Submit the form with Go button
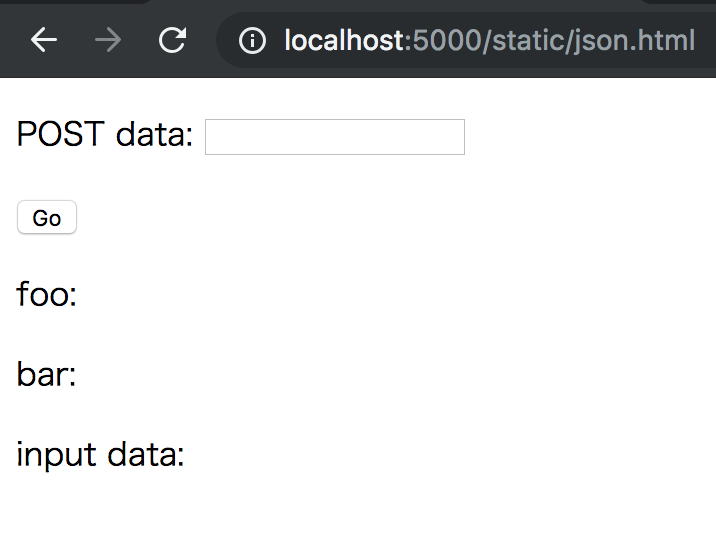Image resolution: width=716 pixels, height=534 pixels. (47, 217)
